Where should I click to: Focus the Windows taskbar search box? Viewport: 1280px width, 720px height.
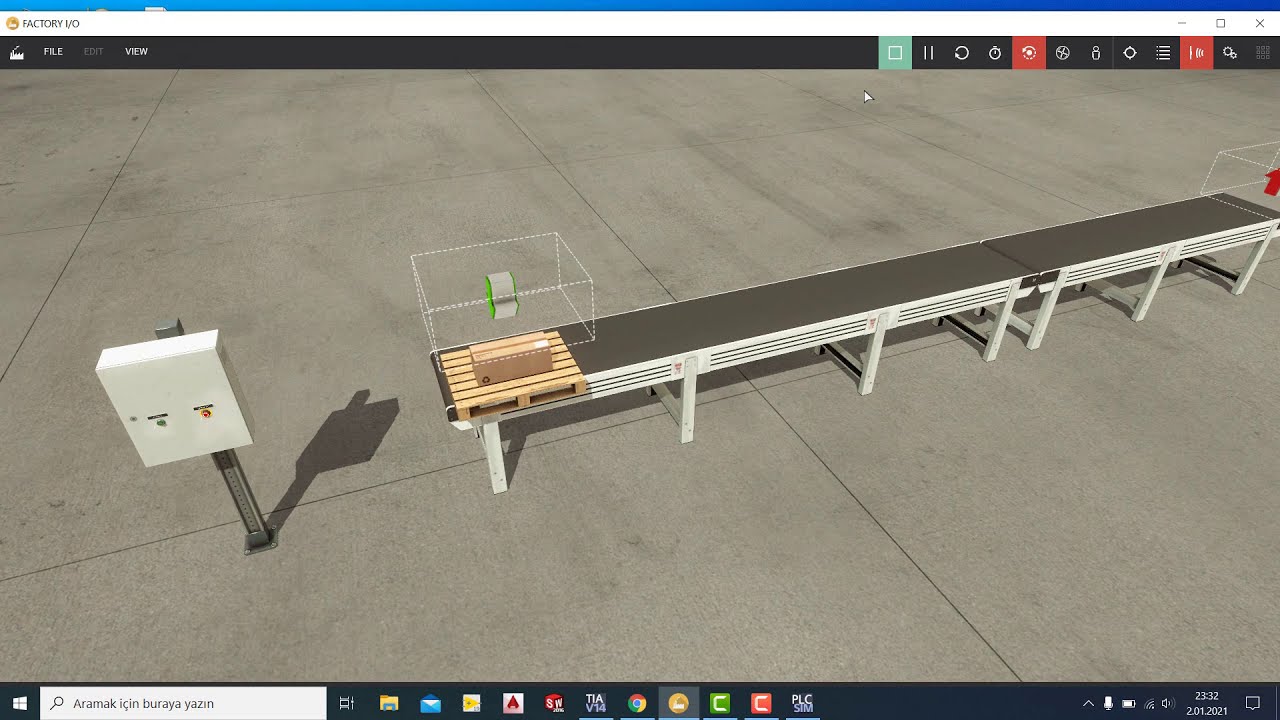coord(183,703)
